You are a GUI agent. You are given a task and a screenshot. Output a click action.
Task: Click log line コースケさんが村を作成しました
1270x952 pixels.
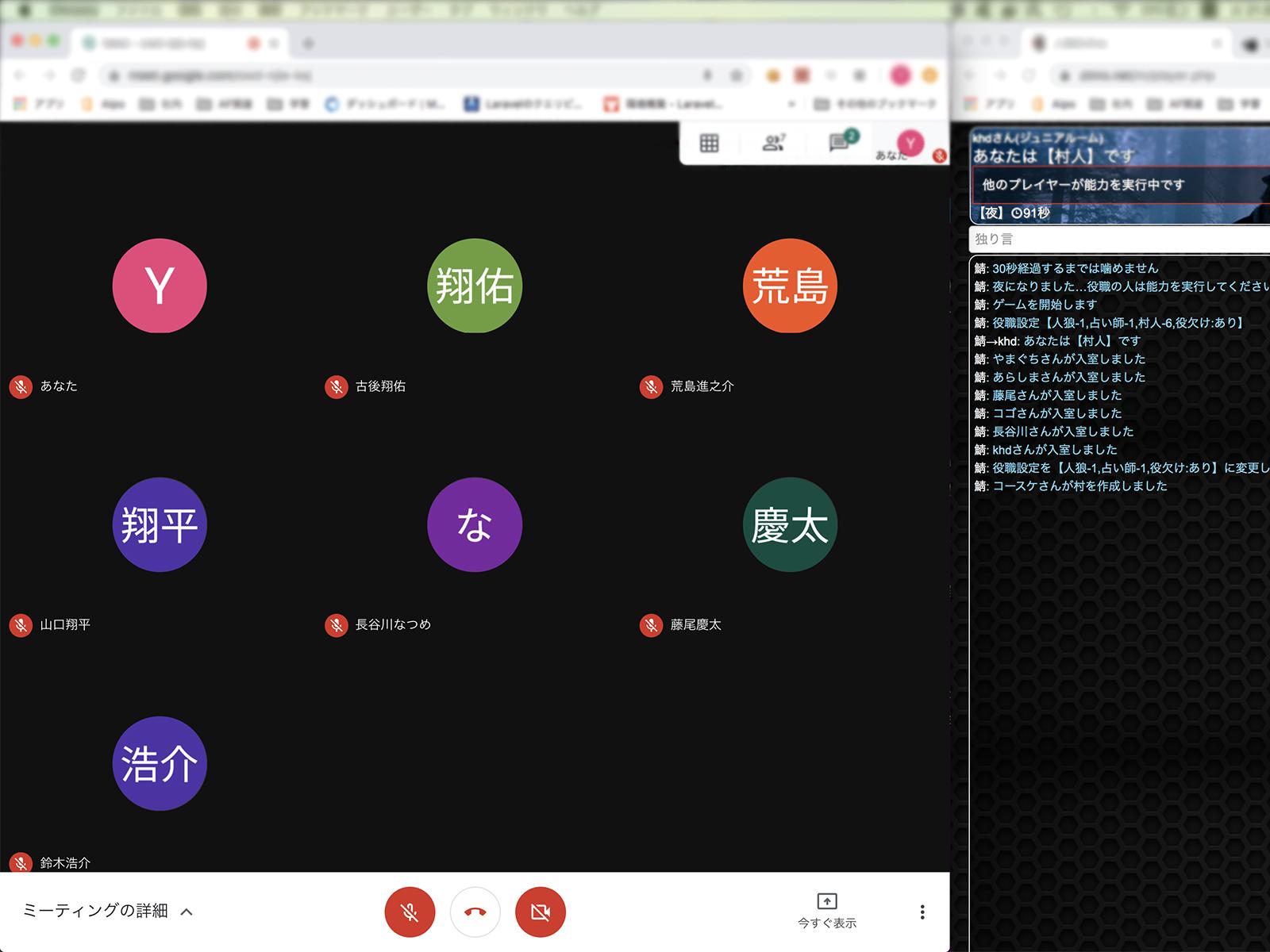click(x=1071, y=486)
